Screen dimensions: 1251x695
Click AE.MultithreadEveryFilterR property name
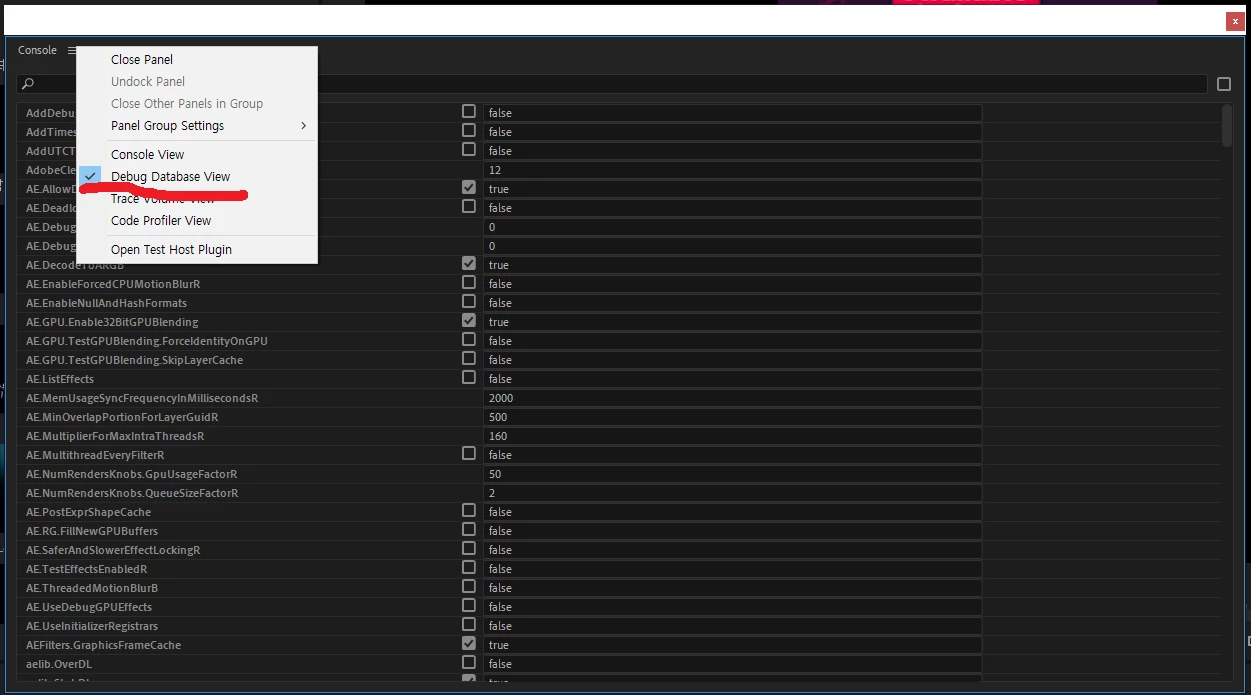coord(95,455)
